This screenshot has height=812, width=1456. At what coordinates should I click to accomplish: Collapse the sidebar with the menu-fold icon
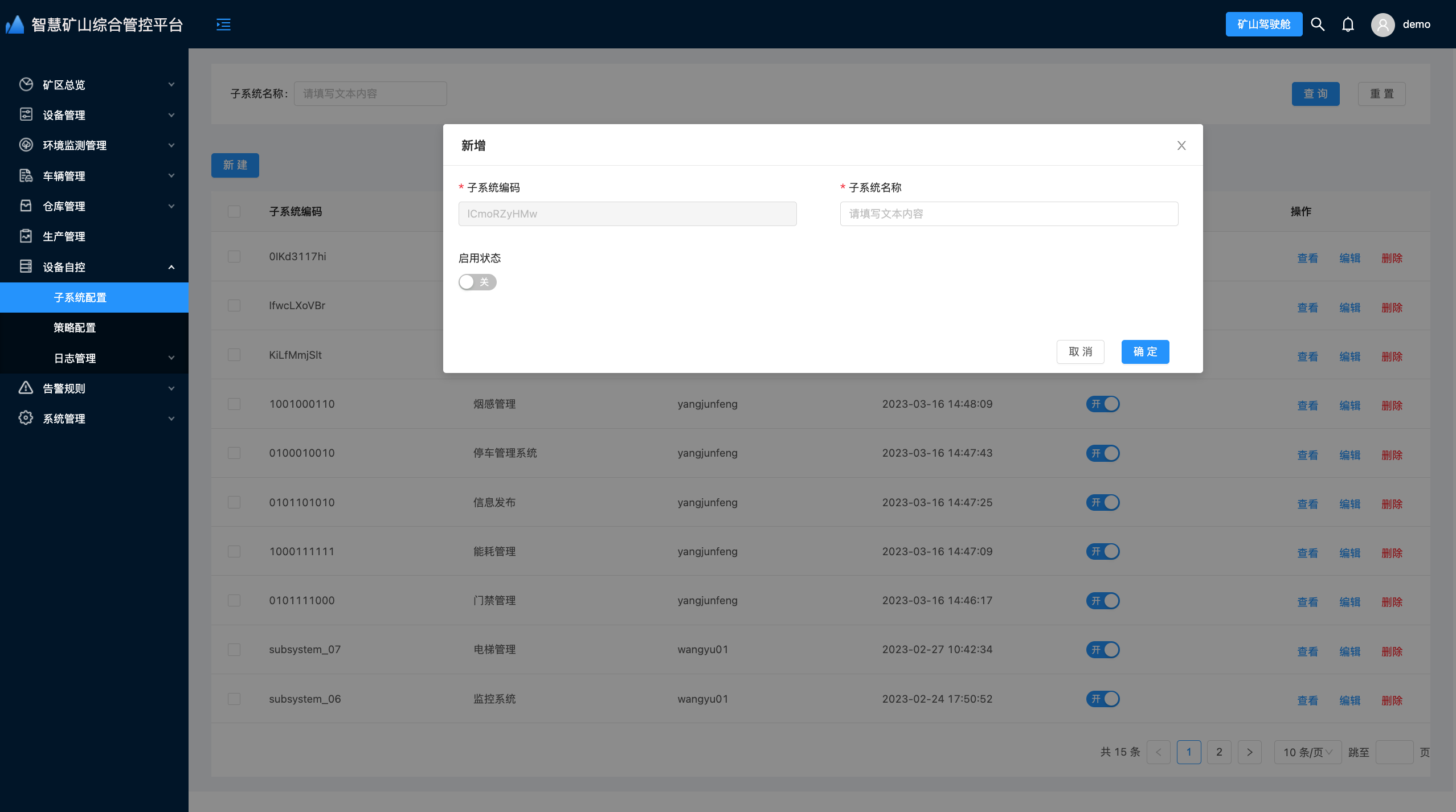pos(223,24)
